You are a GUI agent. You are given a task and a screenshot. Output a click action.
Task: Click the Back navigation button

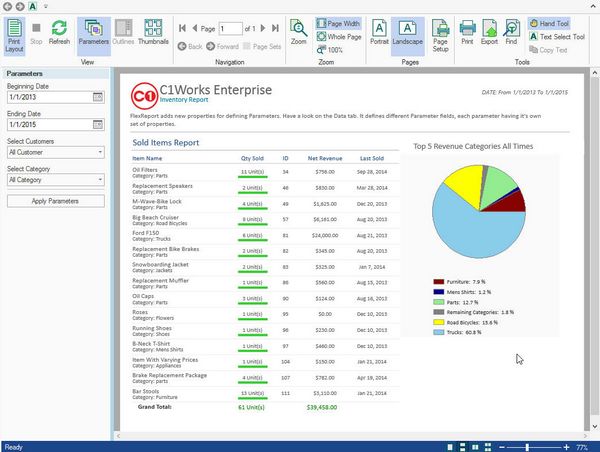pos(190,46)
